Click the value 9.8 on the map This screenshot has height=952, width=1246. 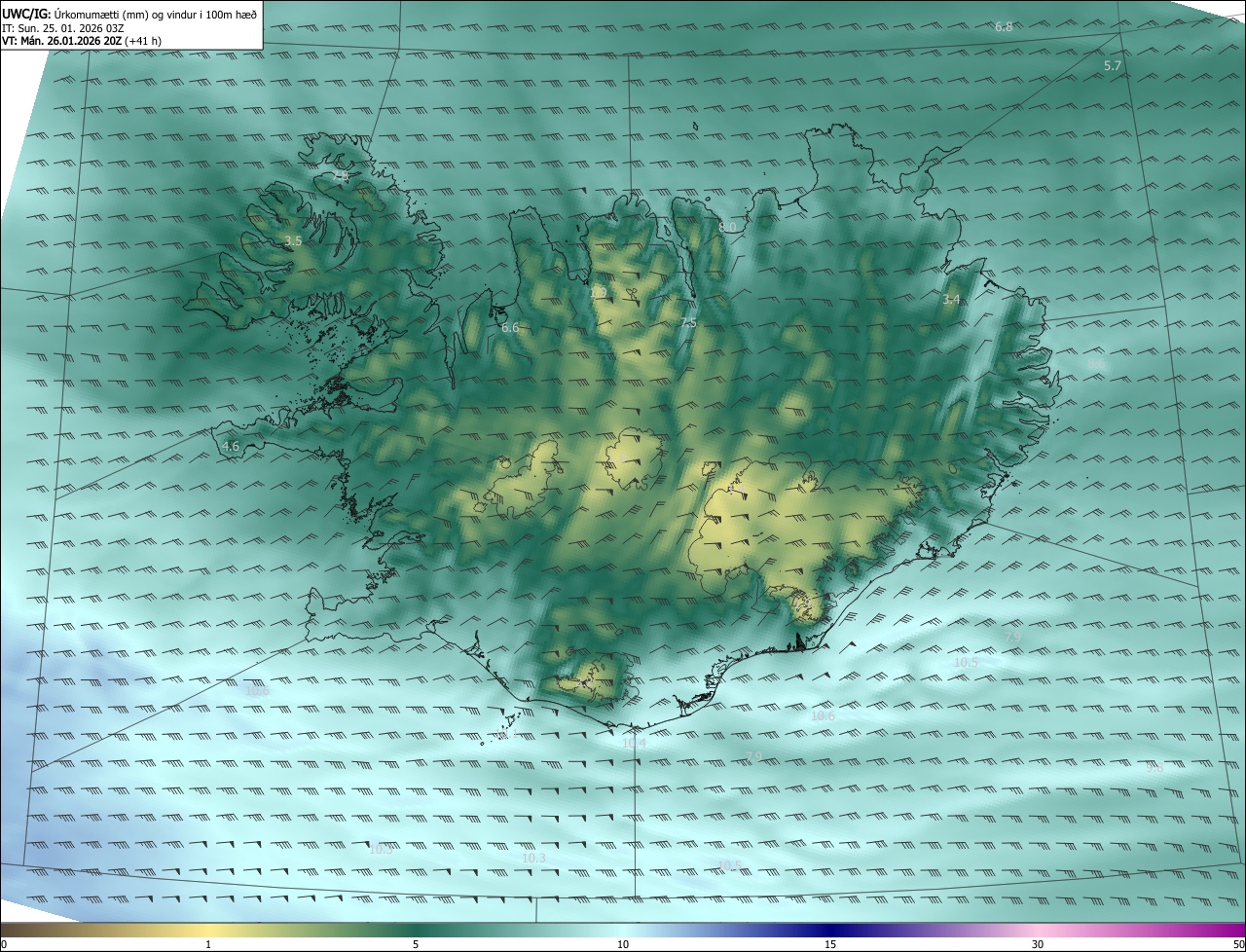(x=1154, y=767)
